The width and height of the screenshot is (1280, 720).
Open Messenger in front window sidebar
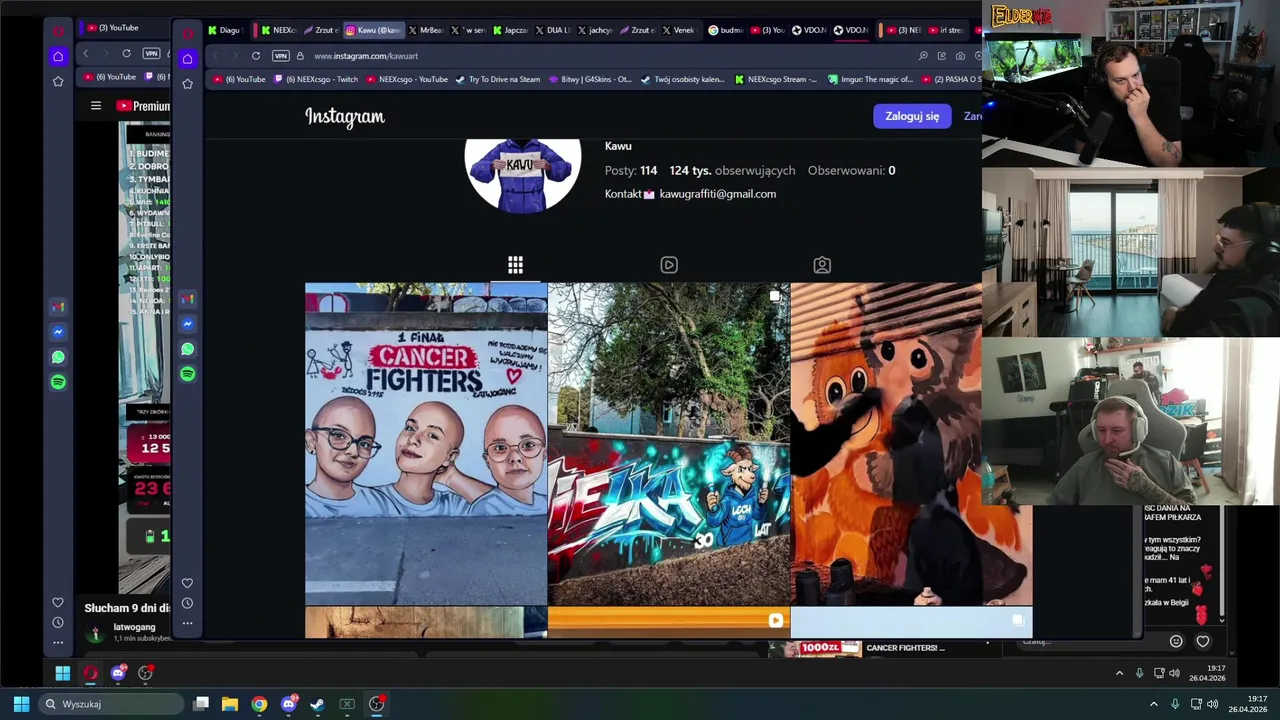[x=187, y=324]
